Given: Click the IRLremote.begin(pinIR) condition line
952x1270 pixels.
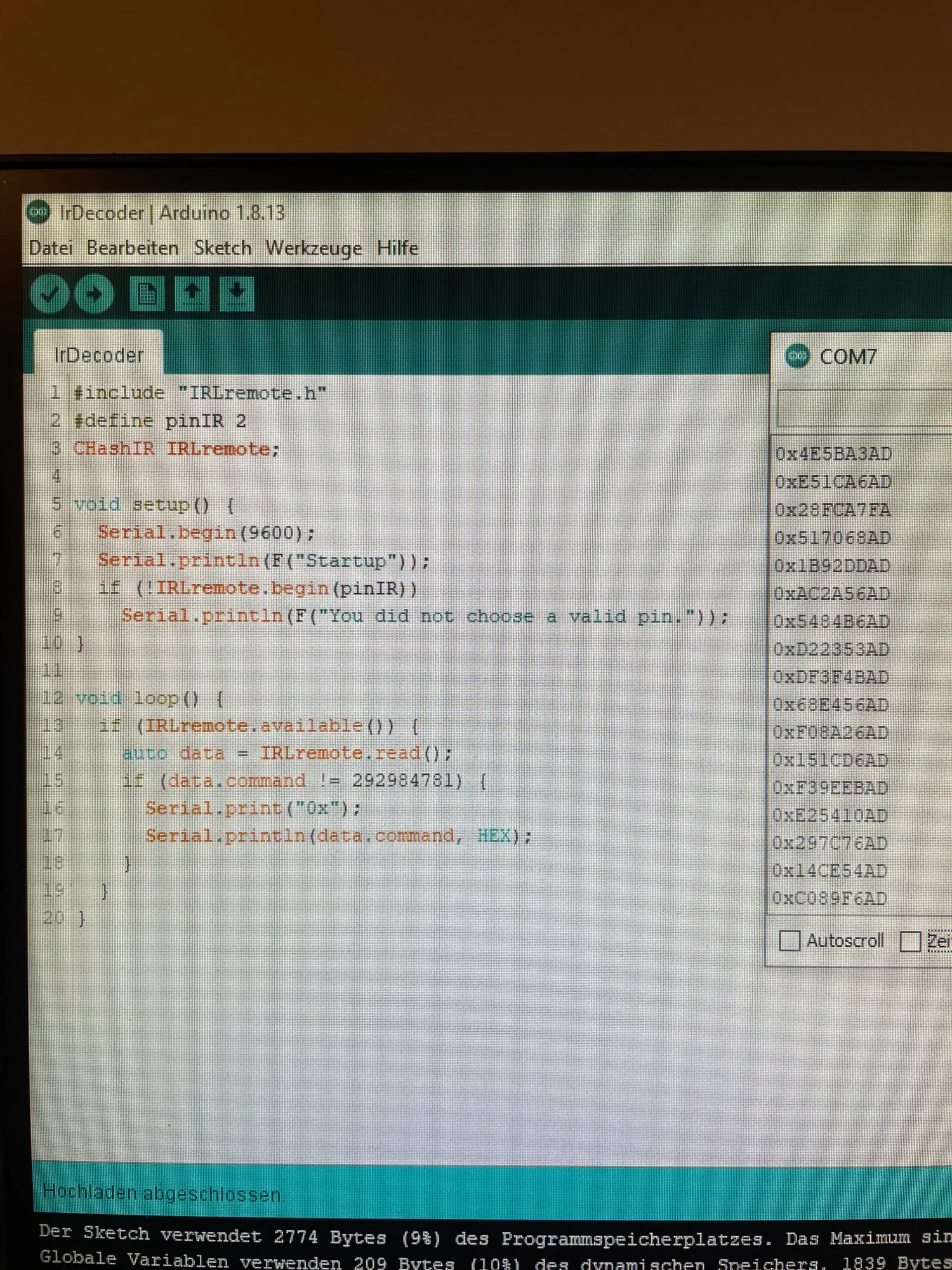Looking at the screenshot, I should pos(258,588).
